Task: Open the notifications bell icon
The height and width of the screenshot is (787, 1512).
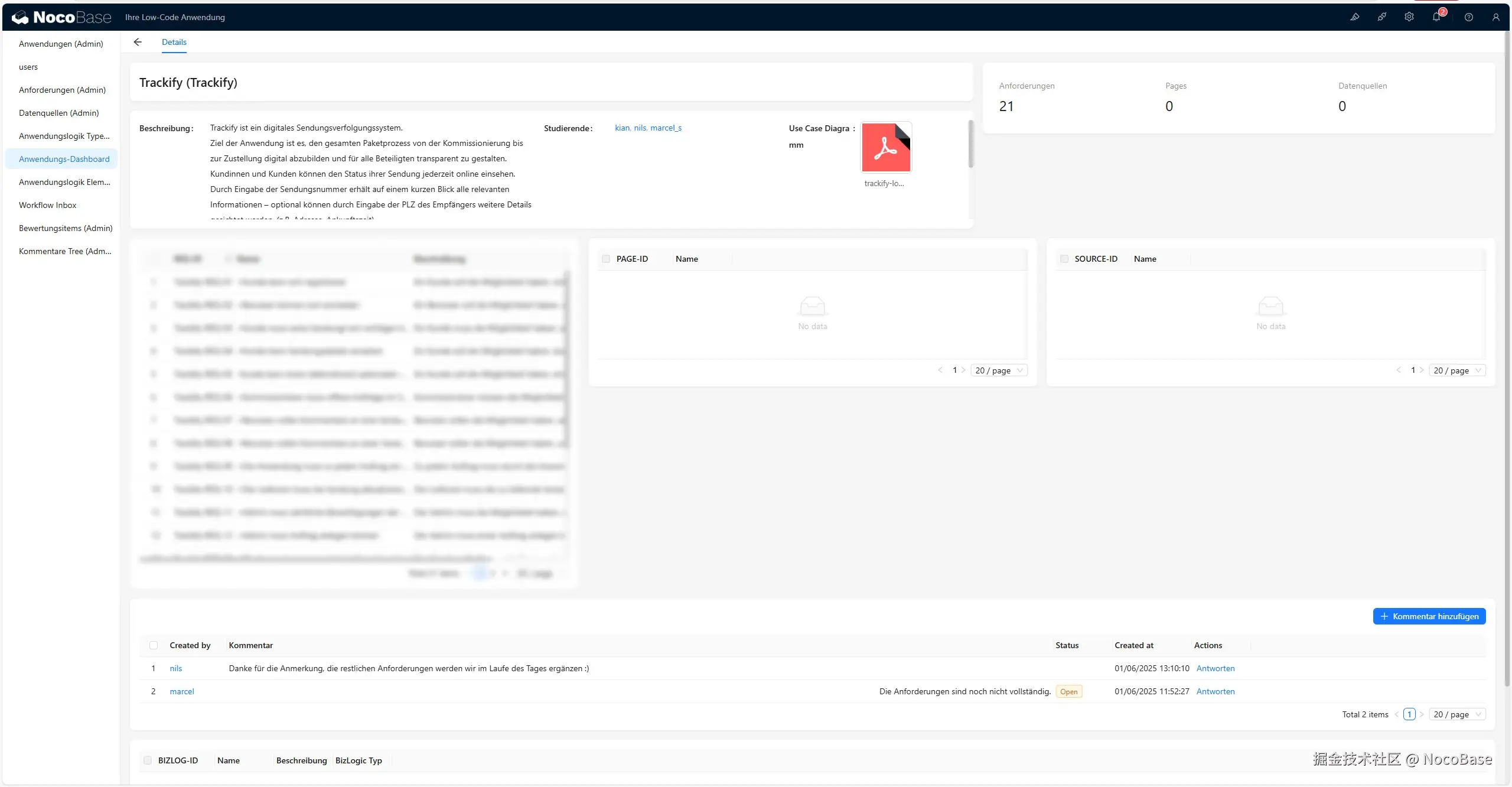Action: click(x=1436, y=17)
